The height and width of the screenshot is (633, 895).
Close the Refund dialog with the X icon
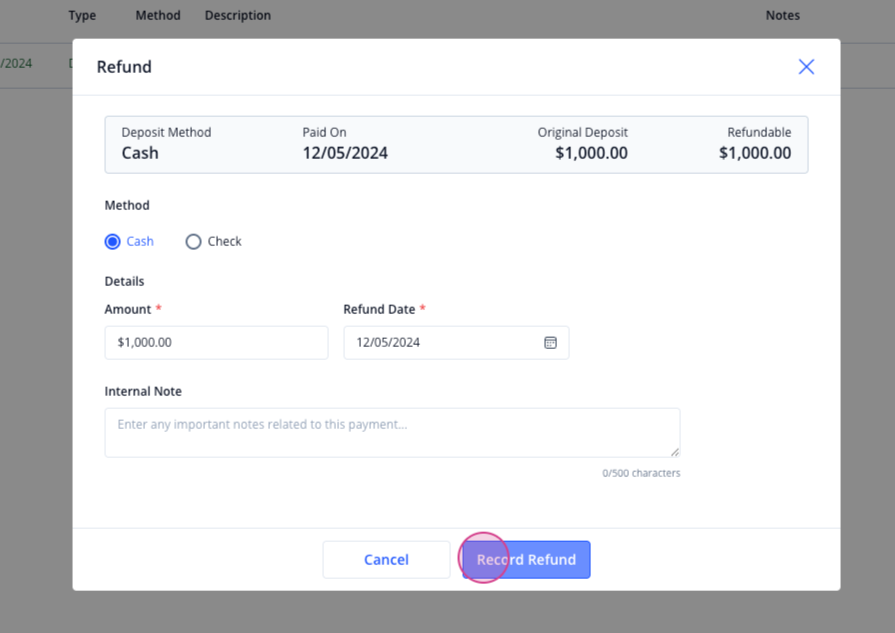click(x=806, y=67)
